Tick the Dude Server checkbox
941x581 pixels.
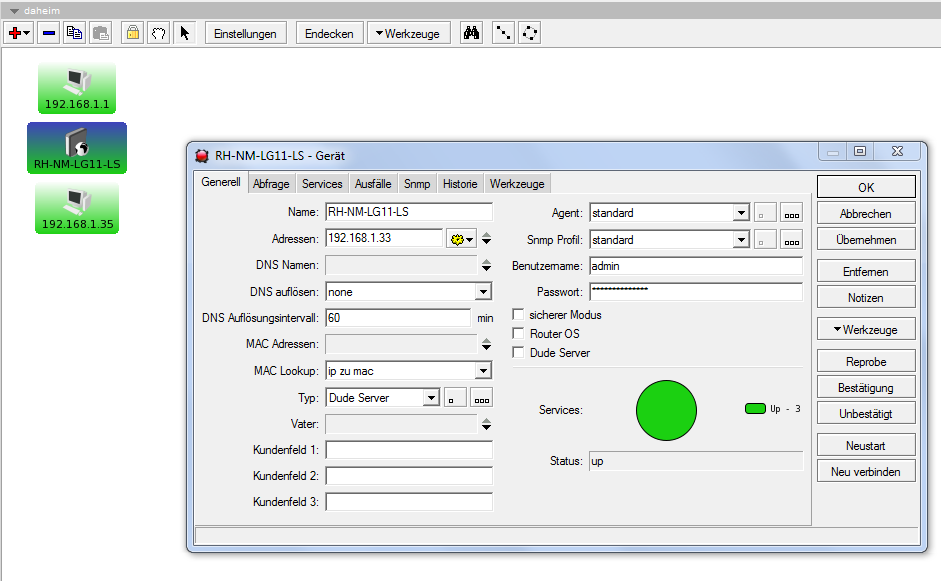518,353
